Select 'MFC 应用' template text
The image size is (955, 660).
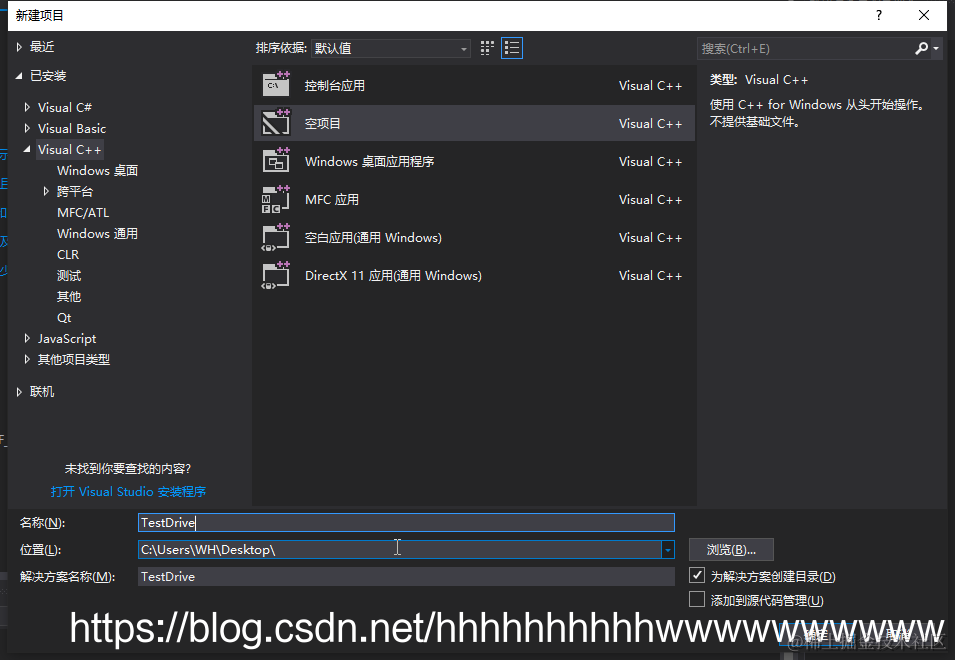point(331,199)
